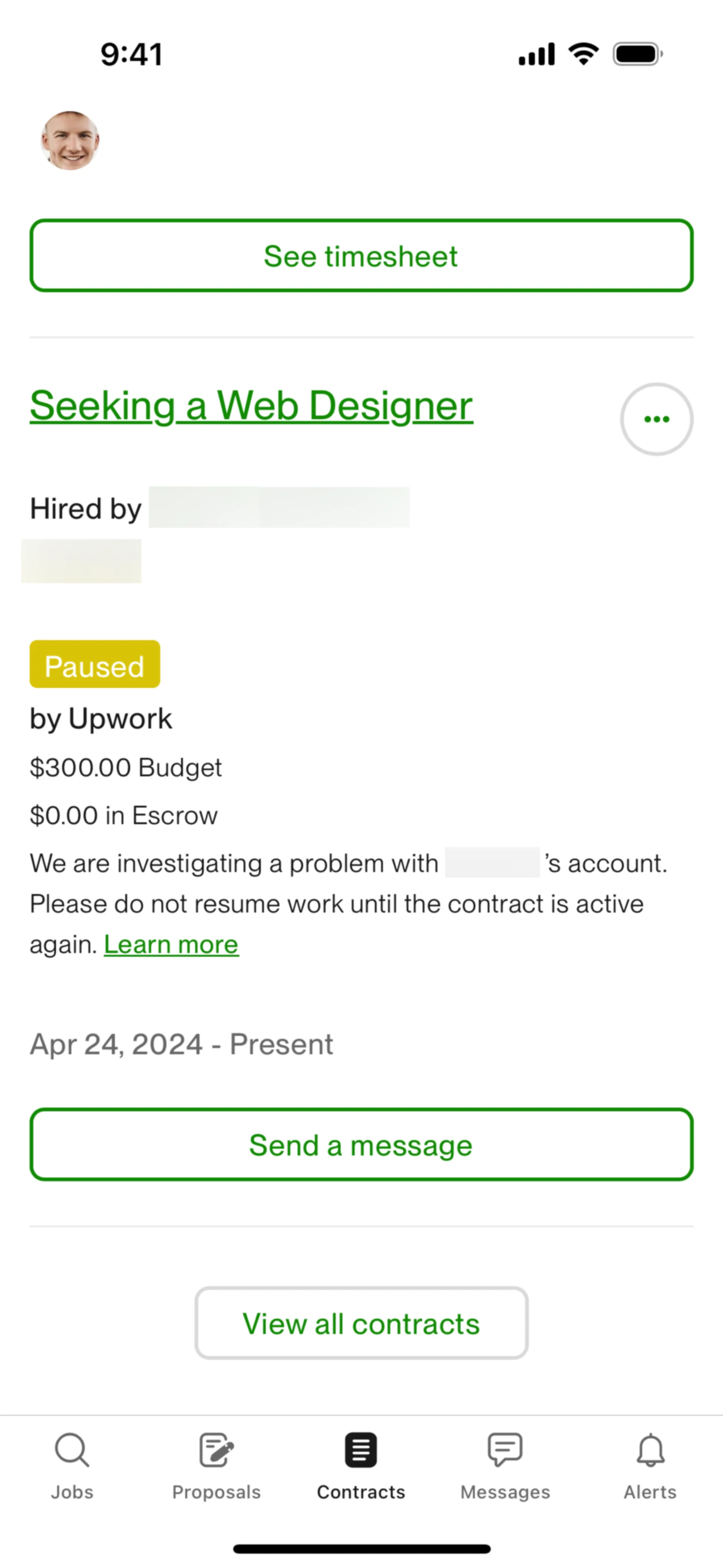Screen dimensions: 723x1568
Task: Switch to the Proposals tab label
Action: tap(217, 1493)
